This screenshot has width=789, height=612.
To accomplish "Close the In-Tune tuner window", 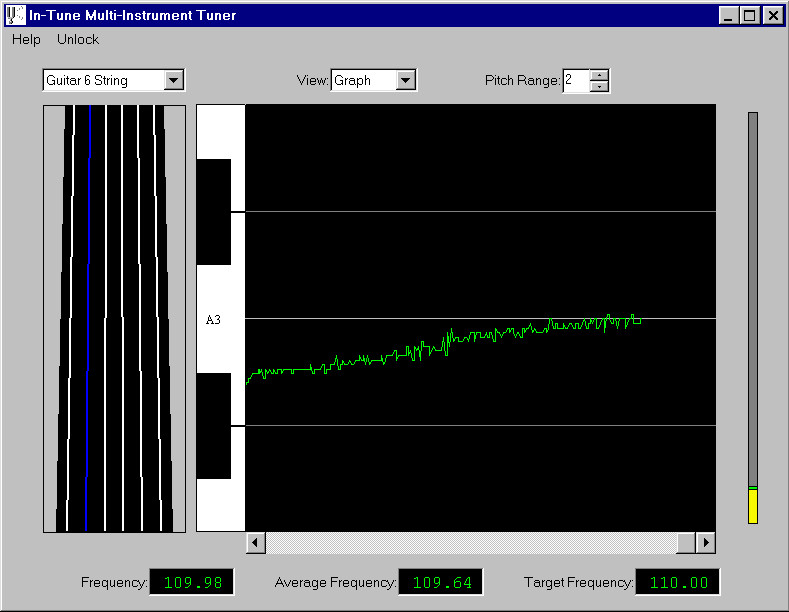I will pyautogui.click(x=773, y=16).
